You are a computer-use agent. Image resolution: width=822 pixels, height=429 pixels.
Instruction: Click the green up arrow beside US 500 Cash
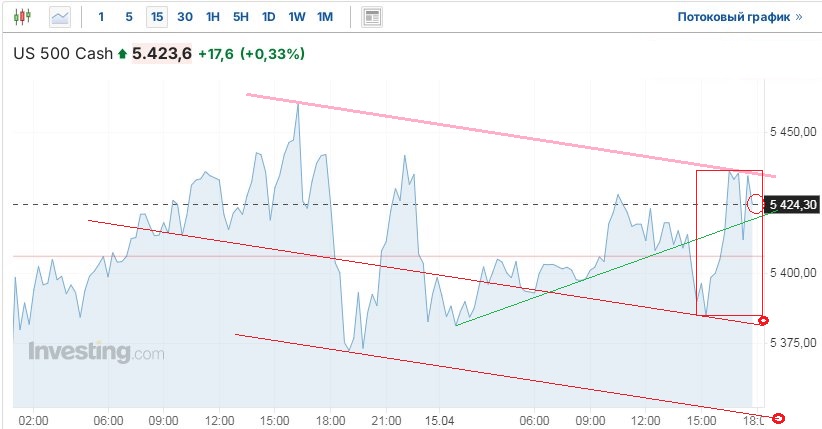[123, 54]
